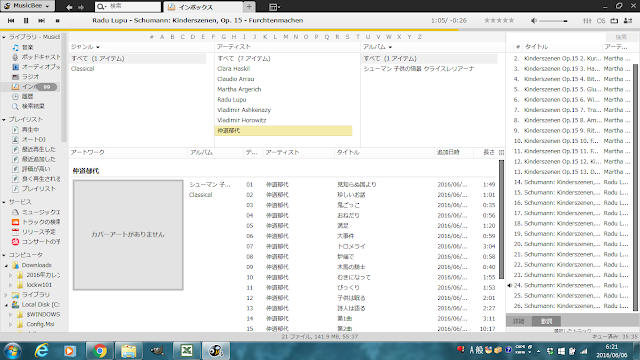The height and width of the screenshot is (360, 640).
Task: Jump to letter Z in alphabet bar
Action: (x=419, y=37)
